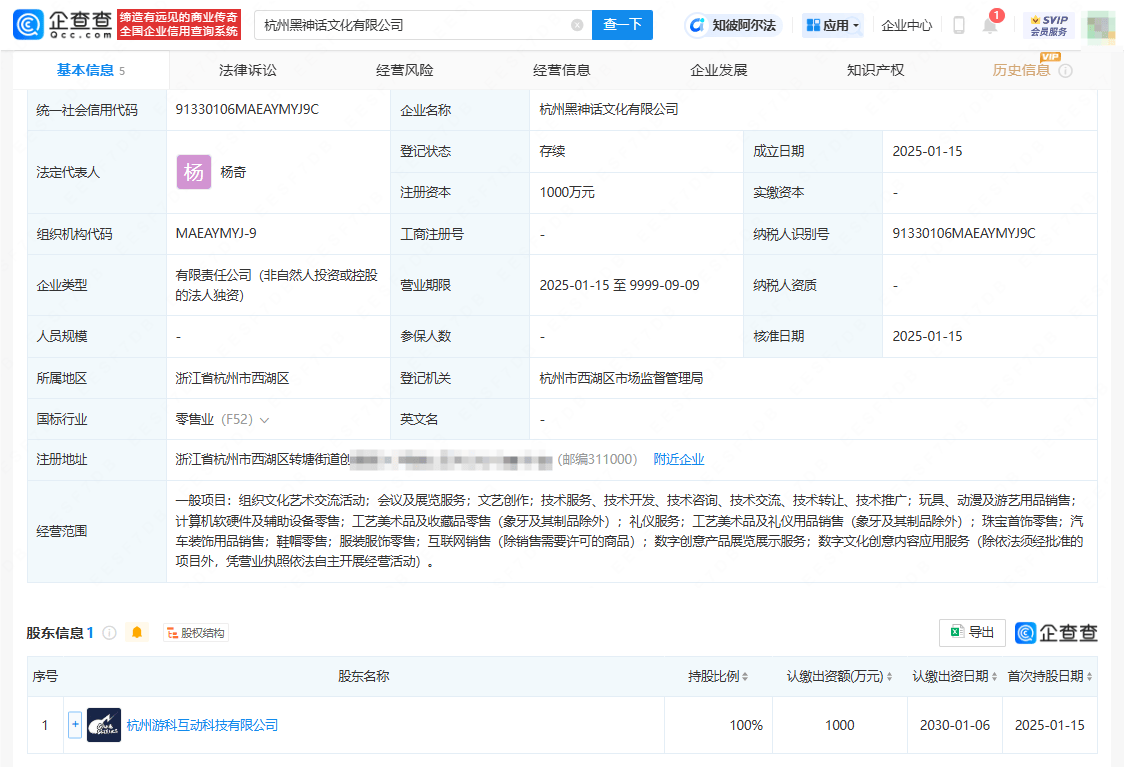Click the red slogan banner beside the logo

tap(178, 24)
